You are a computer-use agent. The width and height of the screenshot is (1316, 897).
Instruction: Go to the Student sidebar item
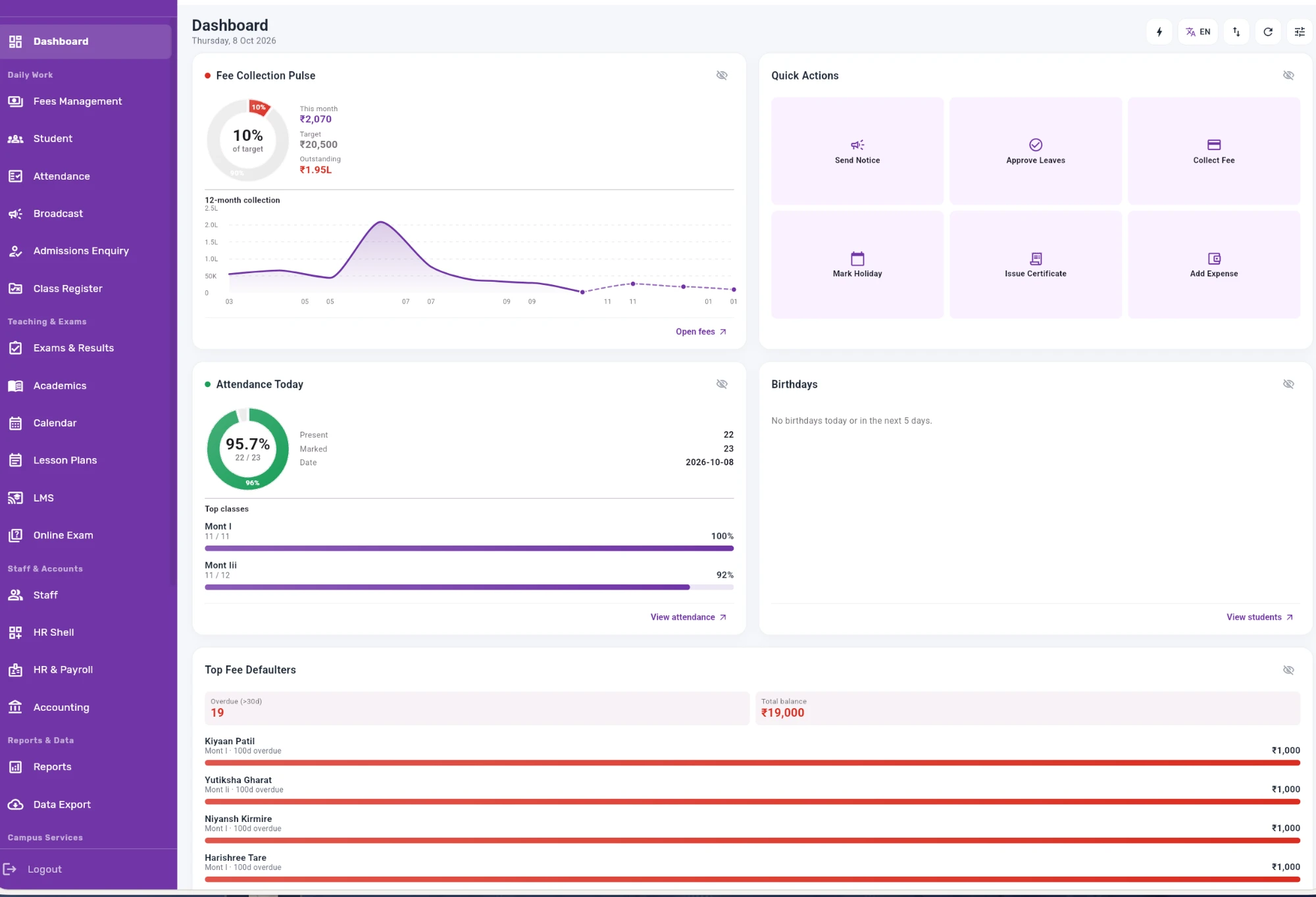86,139
